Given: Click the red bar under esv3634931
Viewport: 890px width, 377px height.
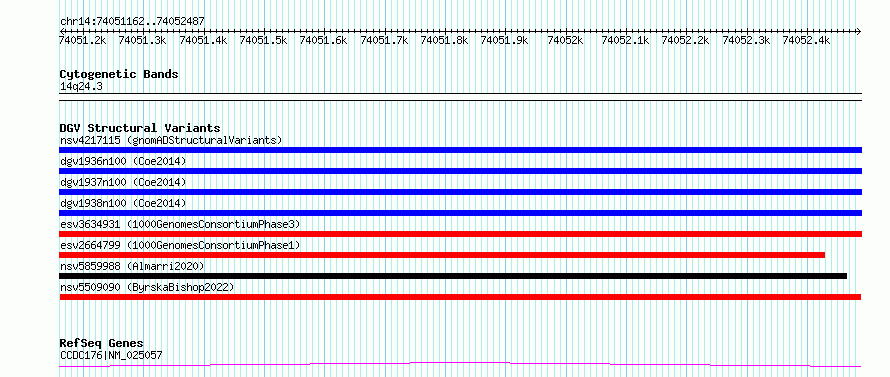Looking at the screenshot, I should point(460,234).
